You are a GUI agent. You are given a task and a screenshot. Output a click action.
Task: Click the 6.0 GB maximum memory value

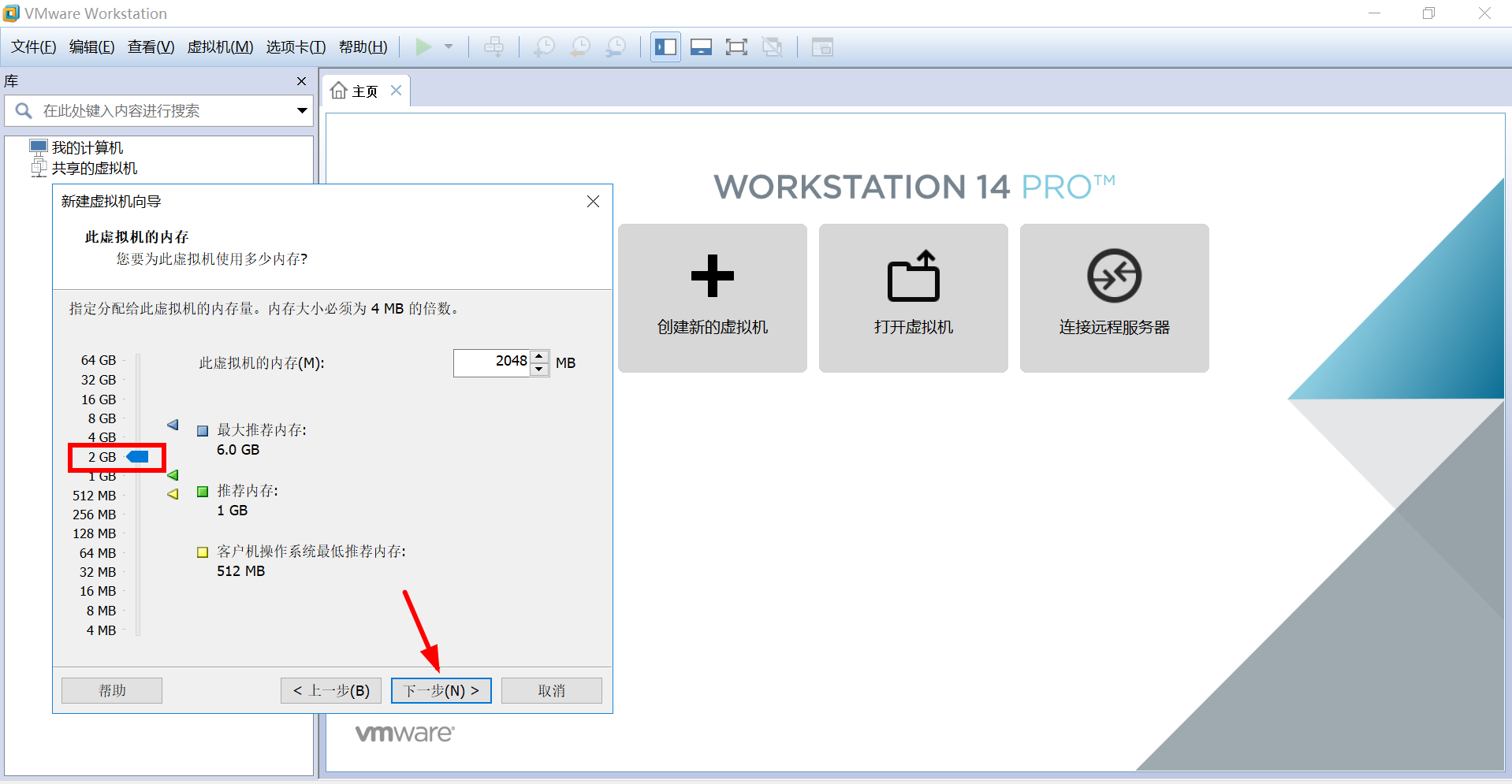[238, 450]
